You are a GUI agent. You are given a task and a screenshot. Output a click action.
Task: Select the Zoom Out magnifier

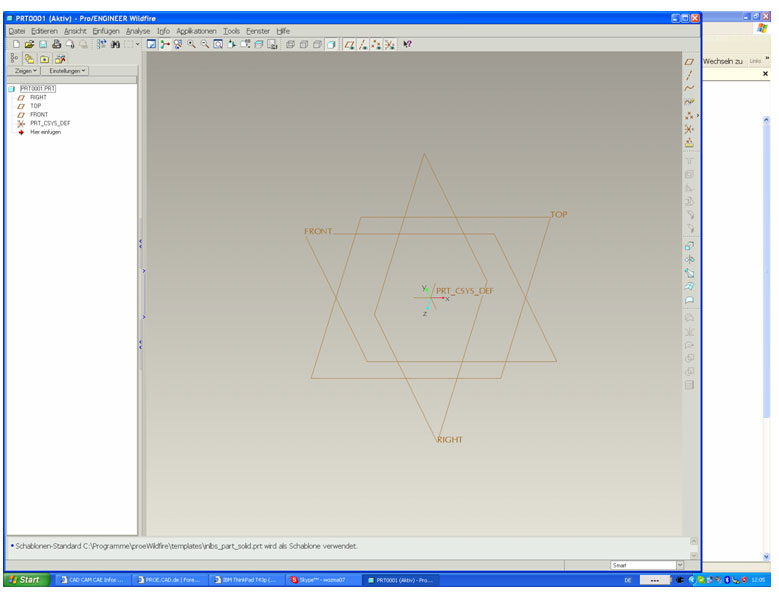[x=205, y=44]
